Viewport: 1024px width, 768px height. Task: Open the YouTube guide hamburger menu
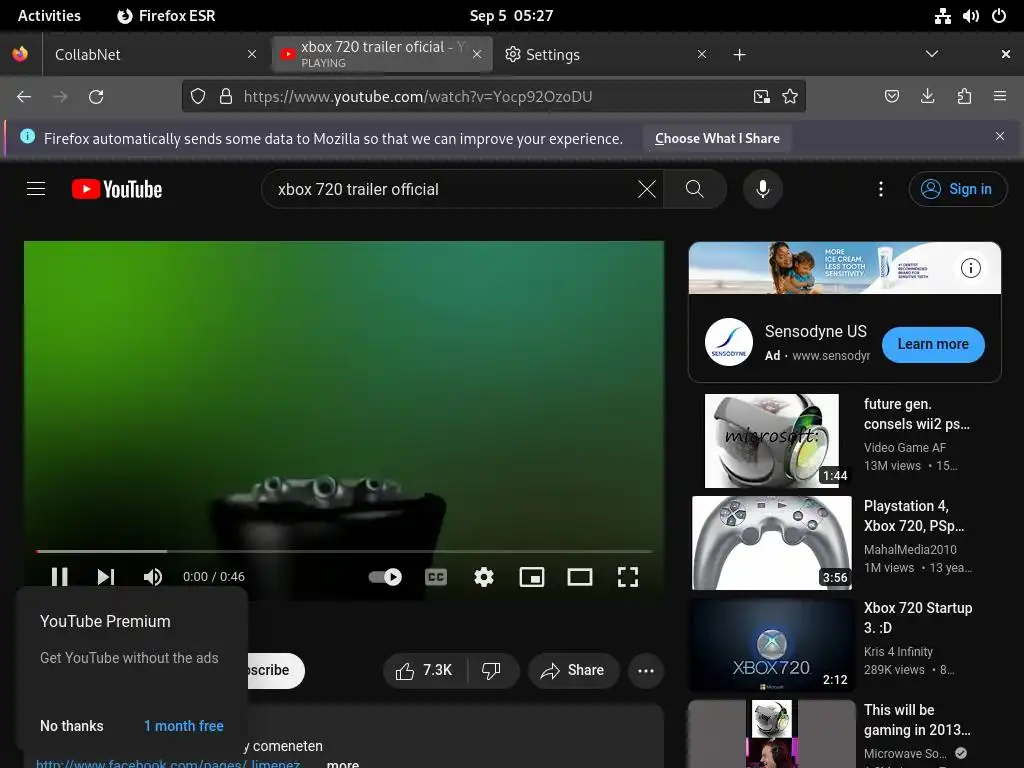tap(36, 189)
